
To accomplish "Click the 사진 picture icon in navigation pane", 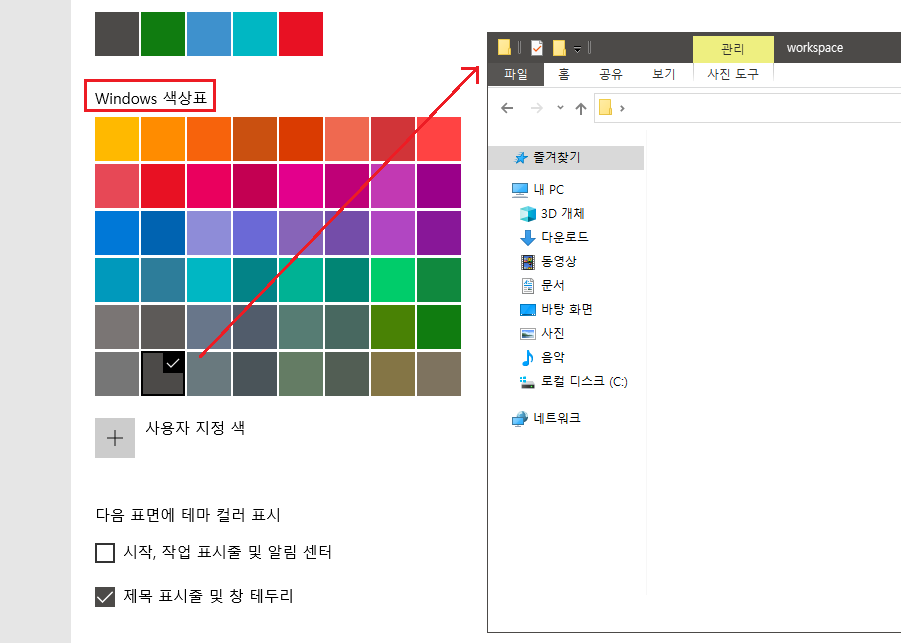I will pyautogui.click(x=527, y=334).
